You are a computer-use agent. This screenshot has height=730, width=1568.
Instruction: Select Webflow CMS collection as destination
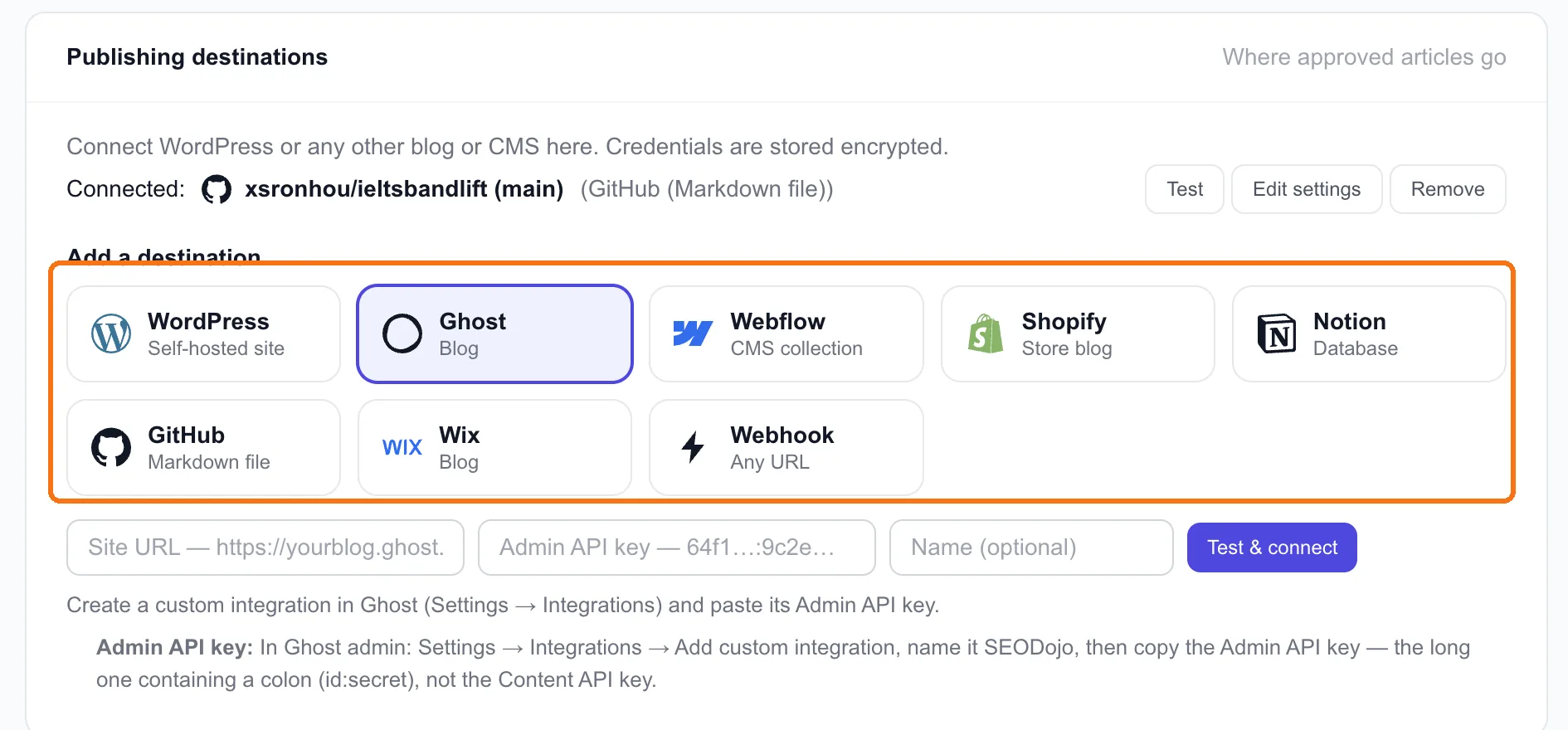click(786, 334)
